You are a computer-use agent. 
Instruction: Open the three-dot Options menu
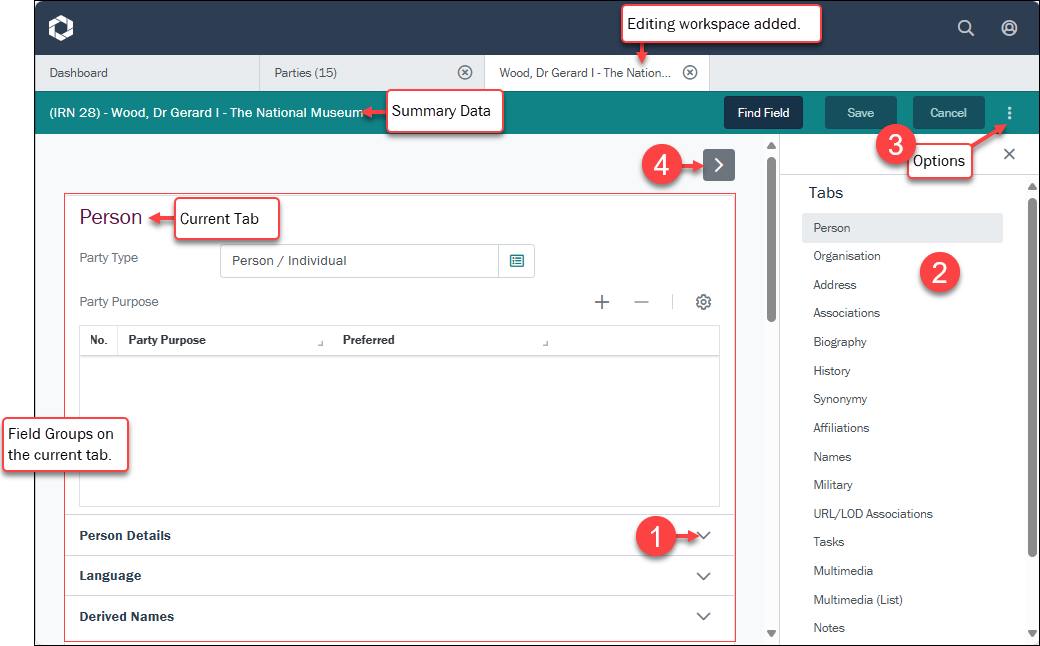[x=1009, y=113]
